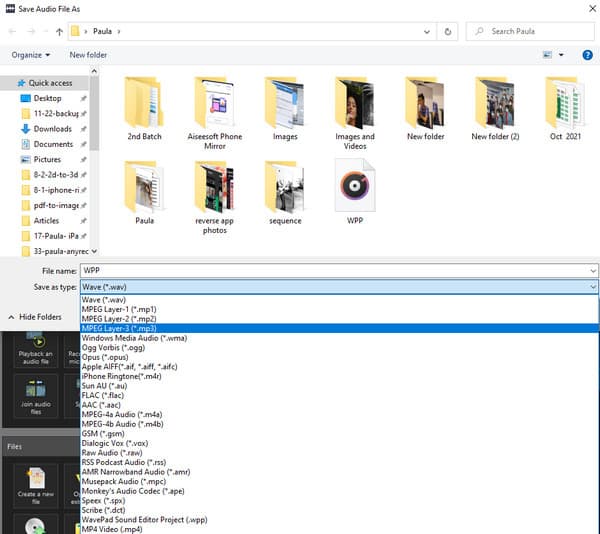Choose MPEG Layer-3 (*.mp3) format
600x534 pixels.
point(339,329)
